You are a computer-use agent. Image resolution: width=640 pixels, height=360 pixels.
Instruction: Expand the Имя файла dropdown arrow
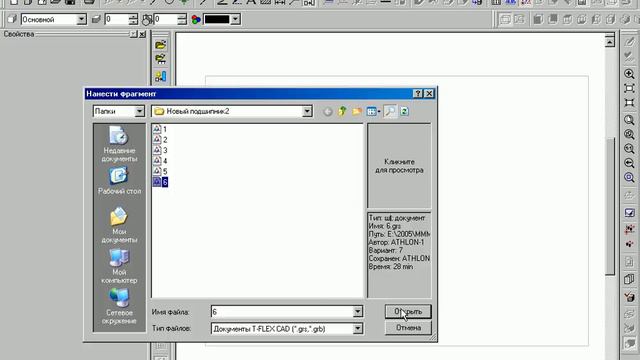(x=358, y=312)
